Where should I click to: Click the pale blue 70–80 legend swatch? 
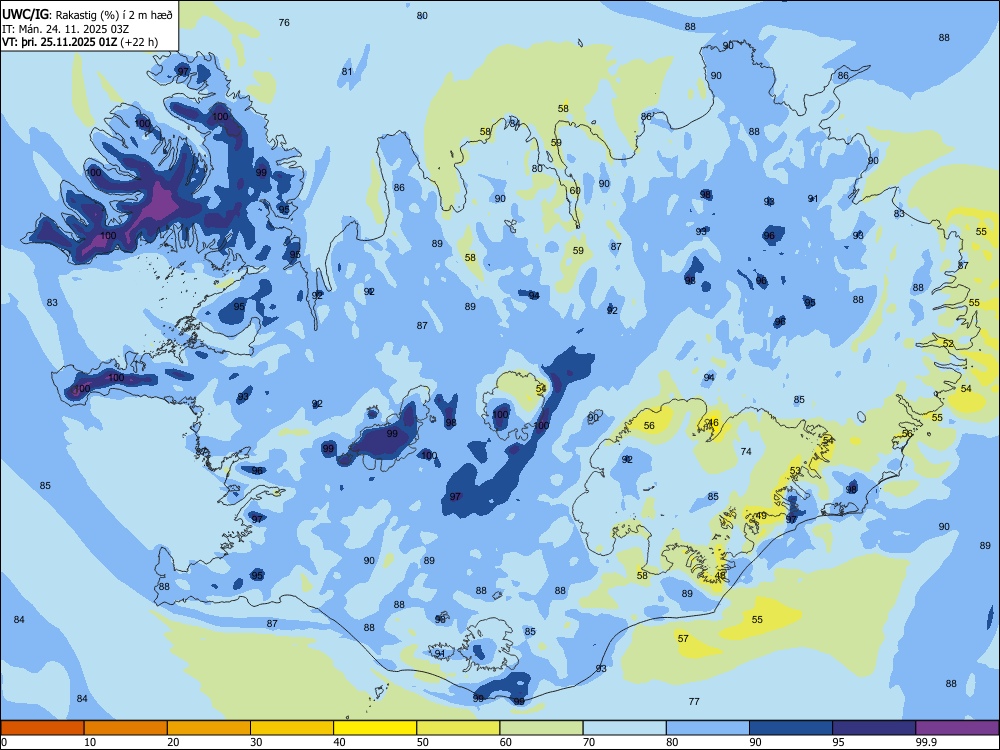click(624, 728)
